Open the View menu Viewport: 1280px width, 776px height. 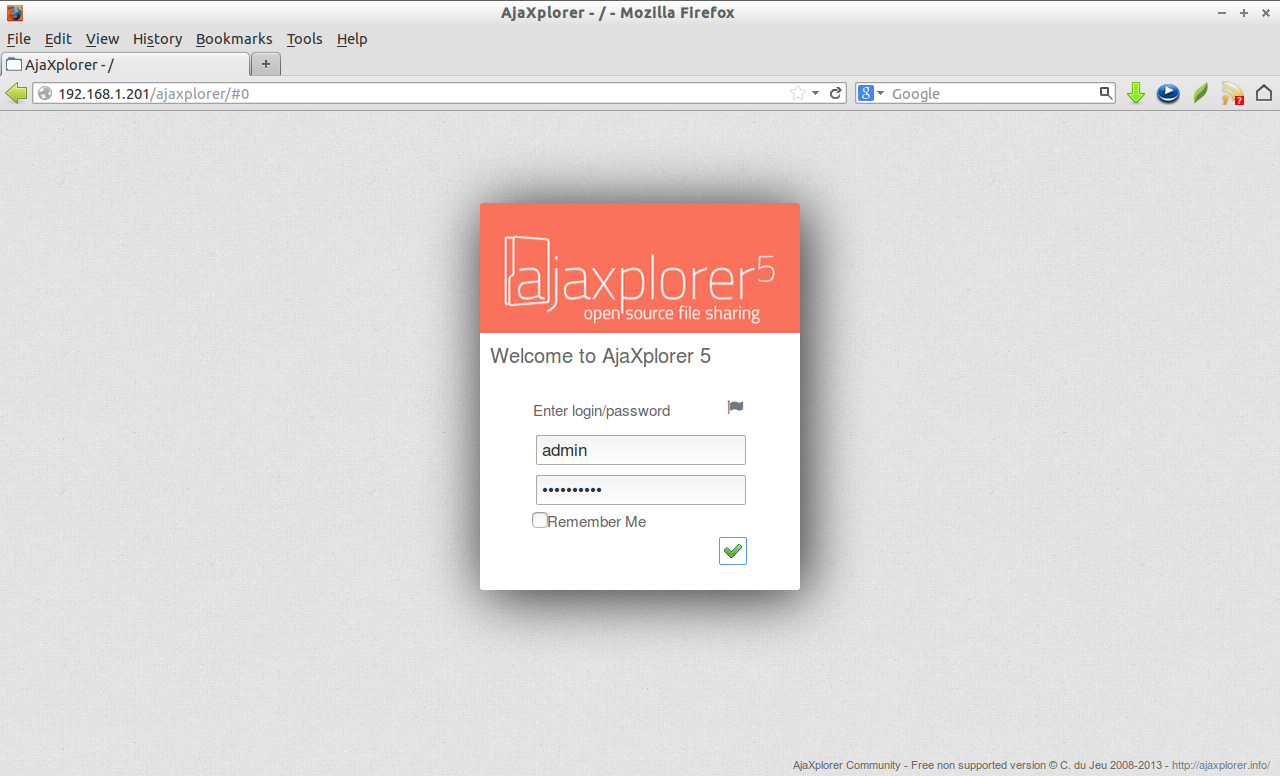[x=102, y=39]
